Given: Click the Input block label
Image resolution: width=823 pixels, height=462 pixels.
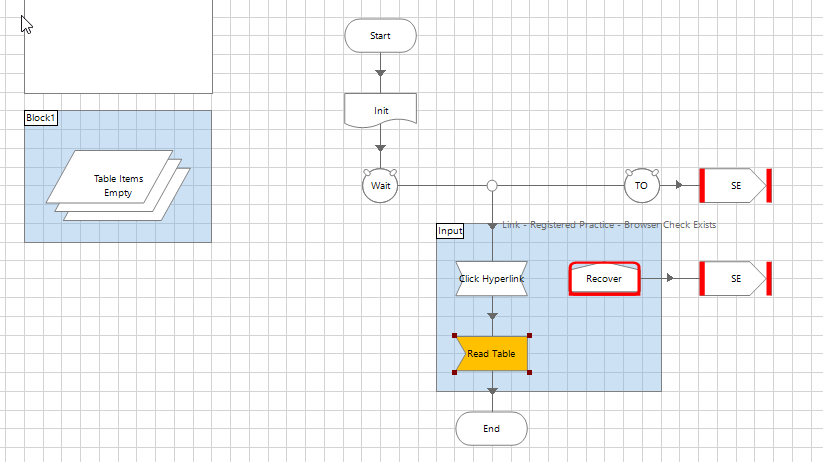Looking at the screenshot, I should click(x=450, y=231).
